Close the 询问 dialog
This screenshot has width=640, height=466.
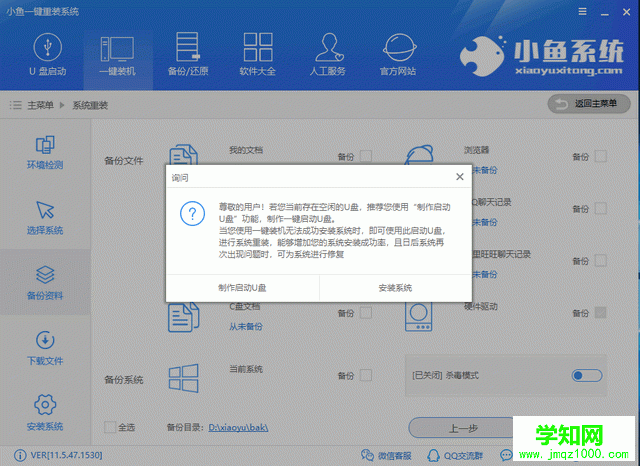pyautogui.click(x=460, y=177)
